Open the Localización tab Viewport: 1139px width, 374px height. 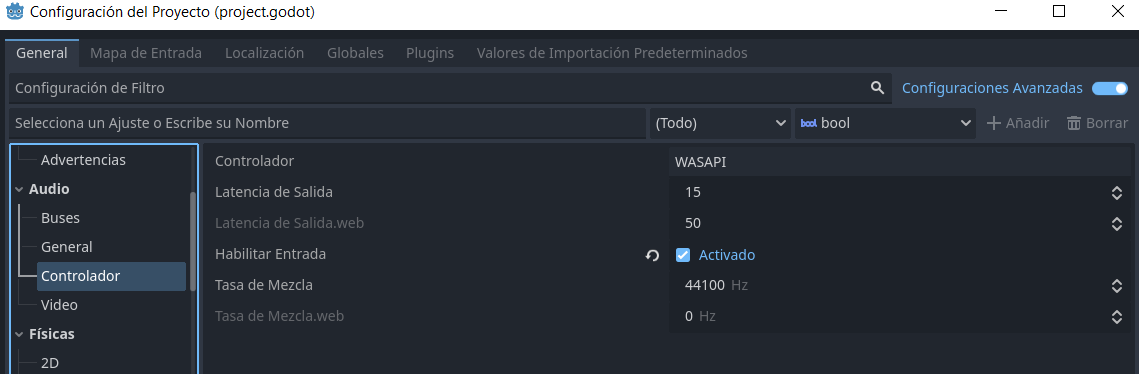point(264,53)
